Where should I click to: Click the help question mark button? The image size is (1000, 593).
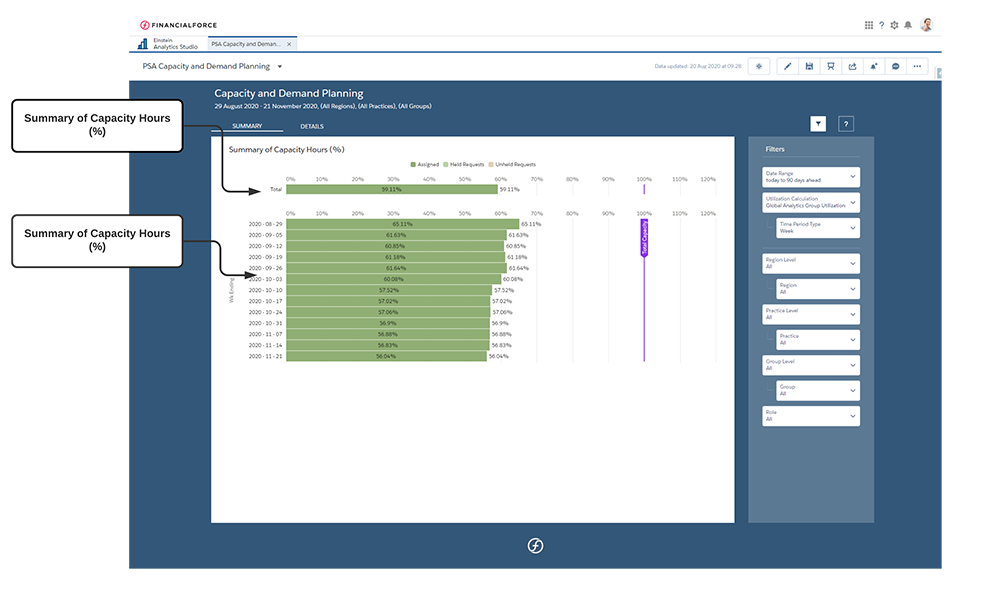[845, 122]
